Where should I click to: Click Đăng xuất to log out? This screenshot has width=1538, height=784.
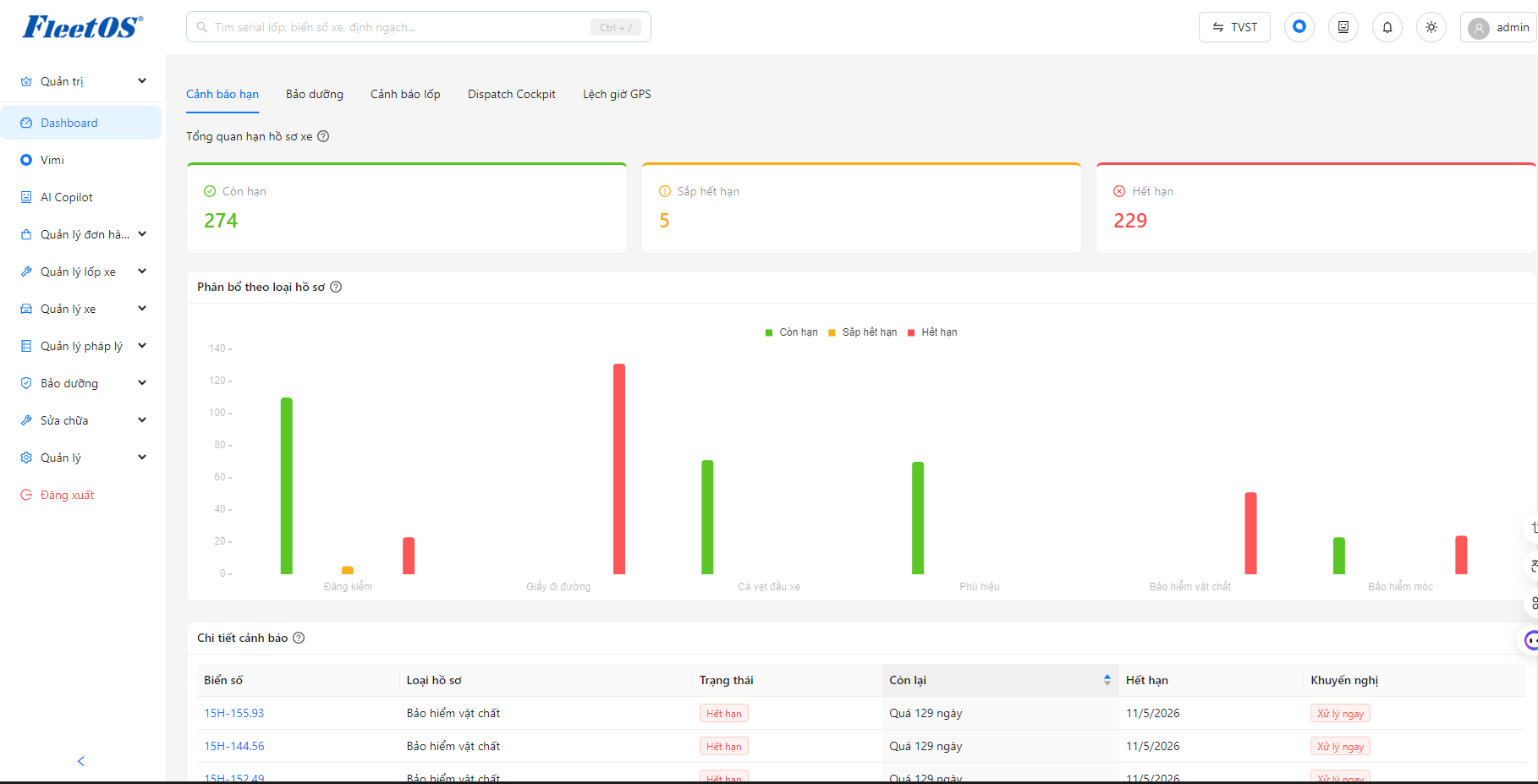point(81,495)
